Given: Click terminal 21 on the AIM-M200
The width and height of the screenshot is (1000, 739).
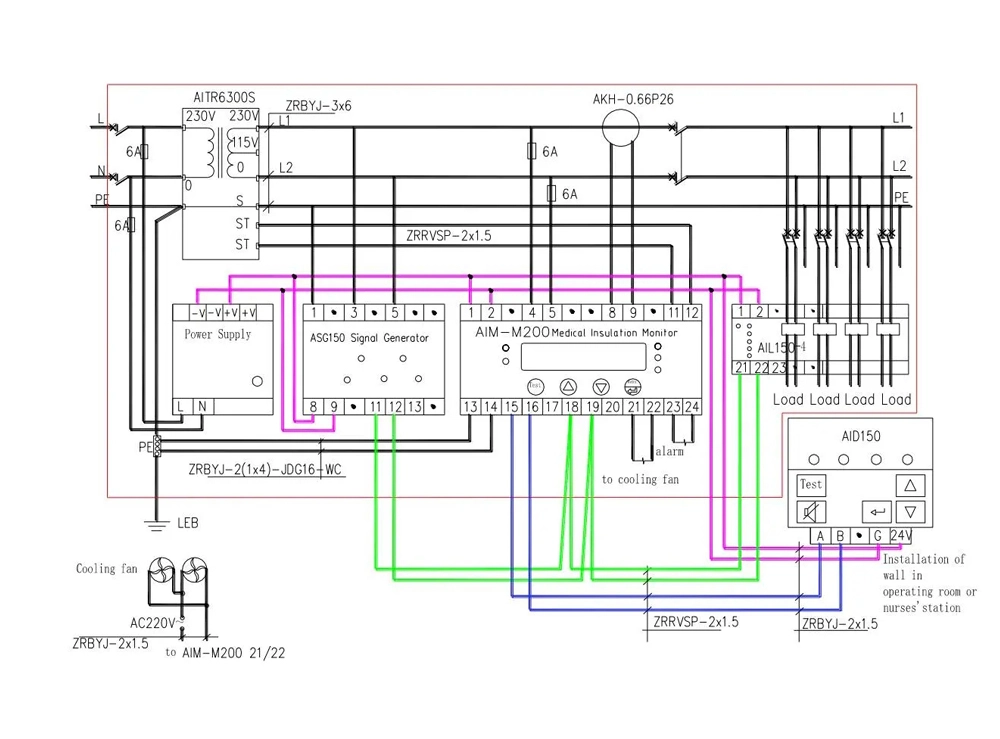Looking at the screenshot, I should pos(633,406).
